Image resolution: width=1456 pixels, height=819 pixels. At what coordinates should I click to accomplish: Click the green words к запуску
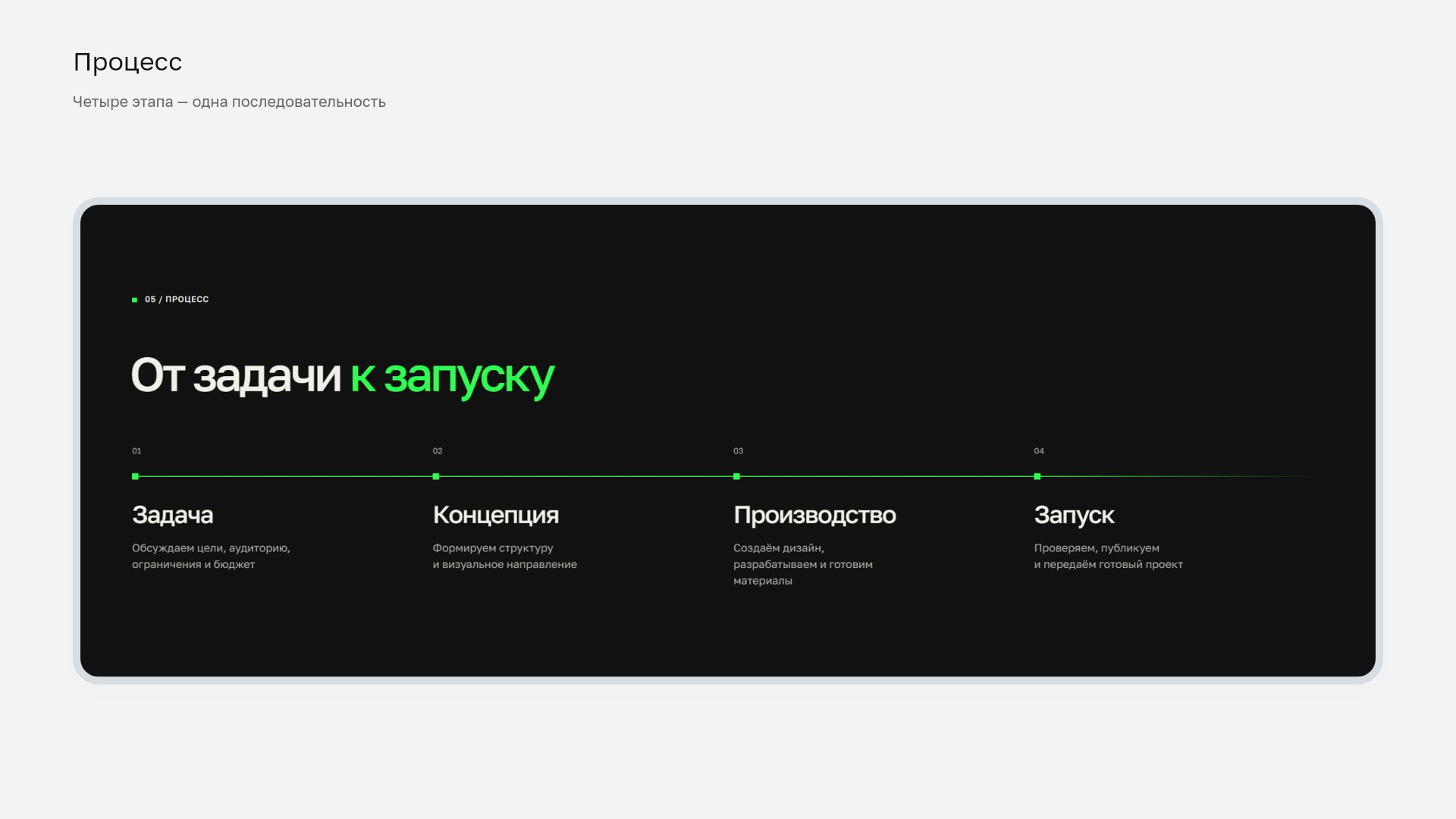point(452,376)
